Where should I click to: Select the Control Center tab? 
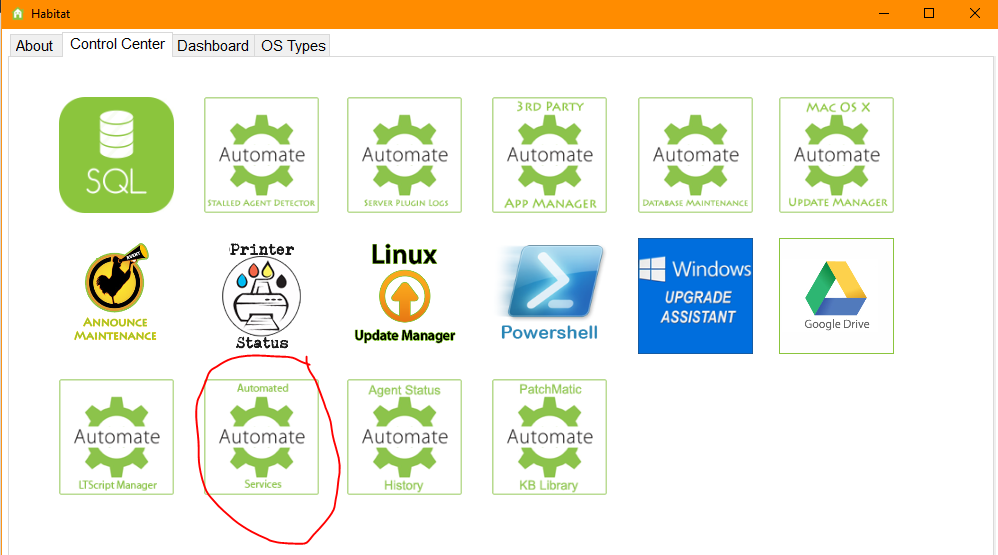117,45
